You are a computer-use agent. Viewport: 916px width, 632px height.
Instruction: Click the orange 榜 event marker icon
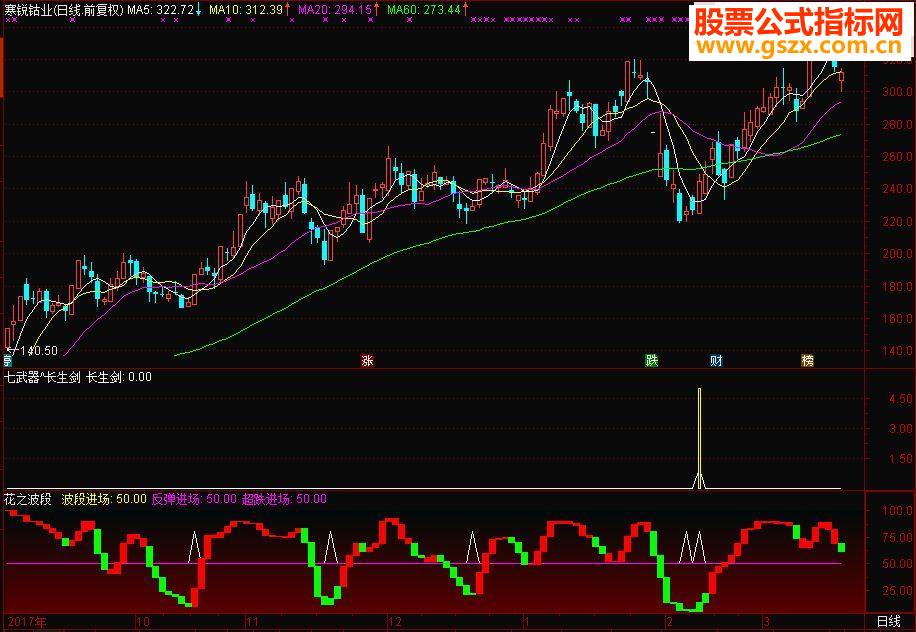807,361
